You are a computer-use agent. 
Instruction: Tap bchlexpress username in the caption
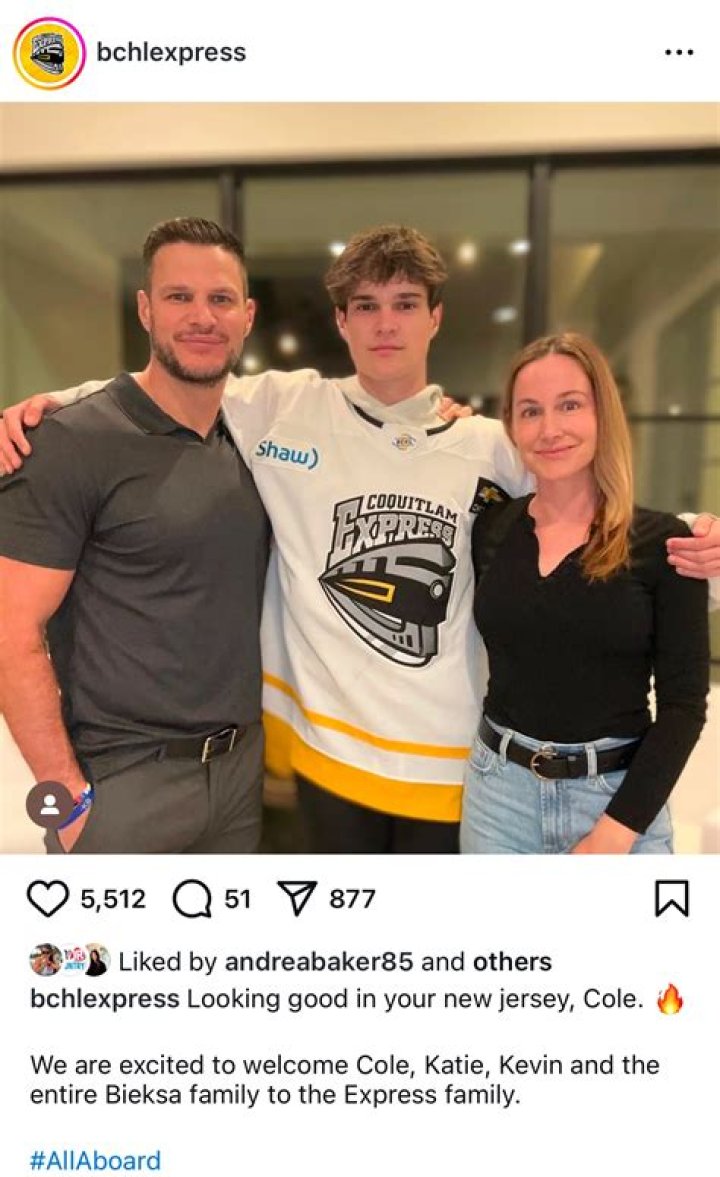105,998
